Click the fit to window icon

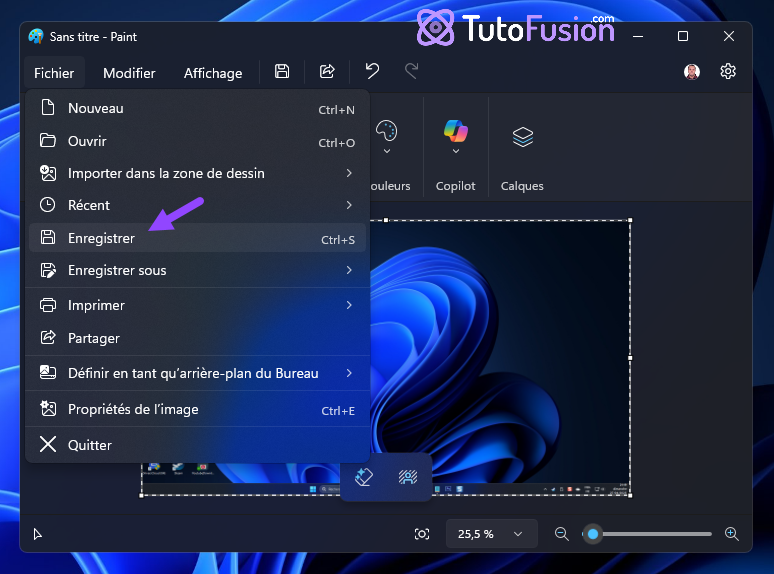(422, 534)
